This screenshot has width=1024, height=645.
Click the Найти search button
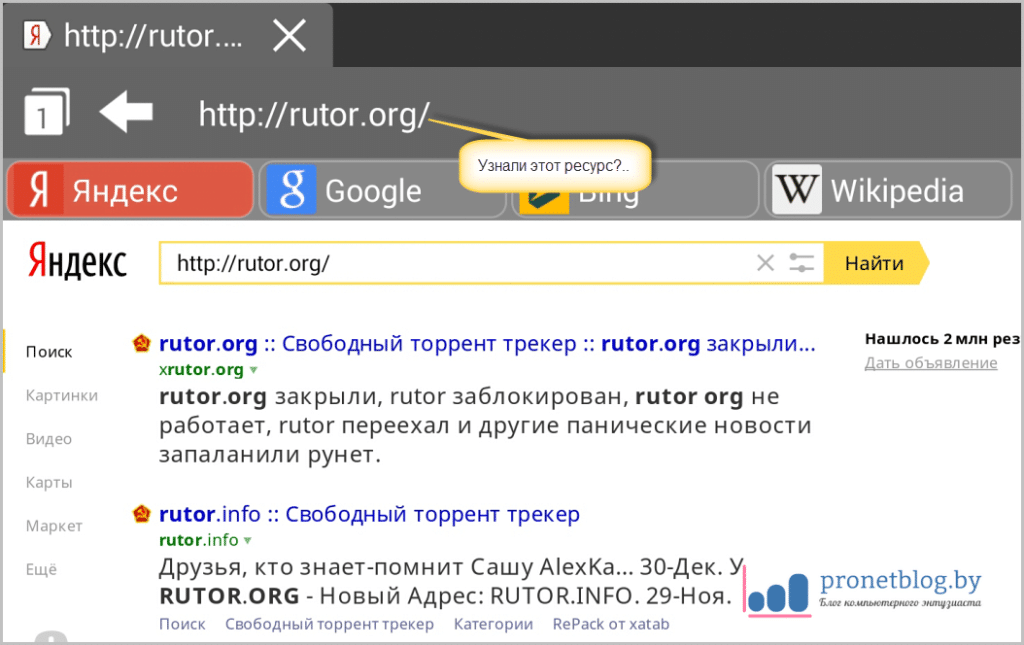(x=875, y=263)
